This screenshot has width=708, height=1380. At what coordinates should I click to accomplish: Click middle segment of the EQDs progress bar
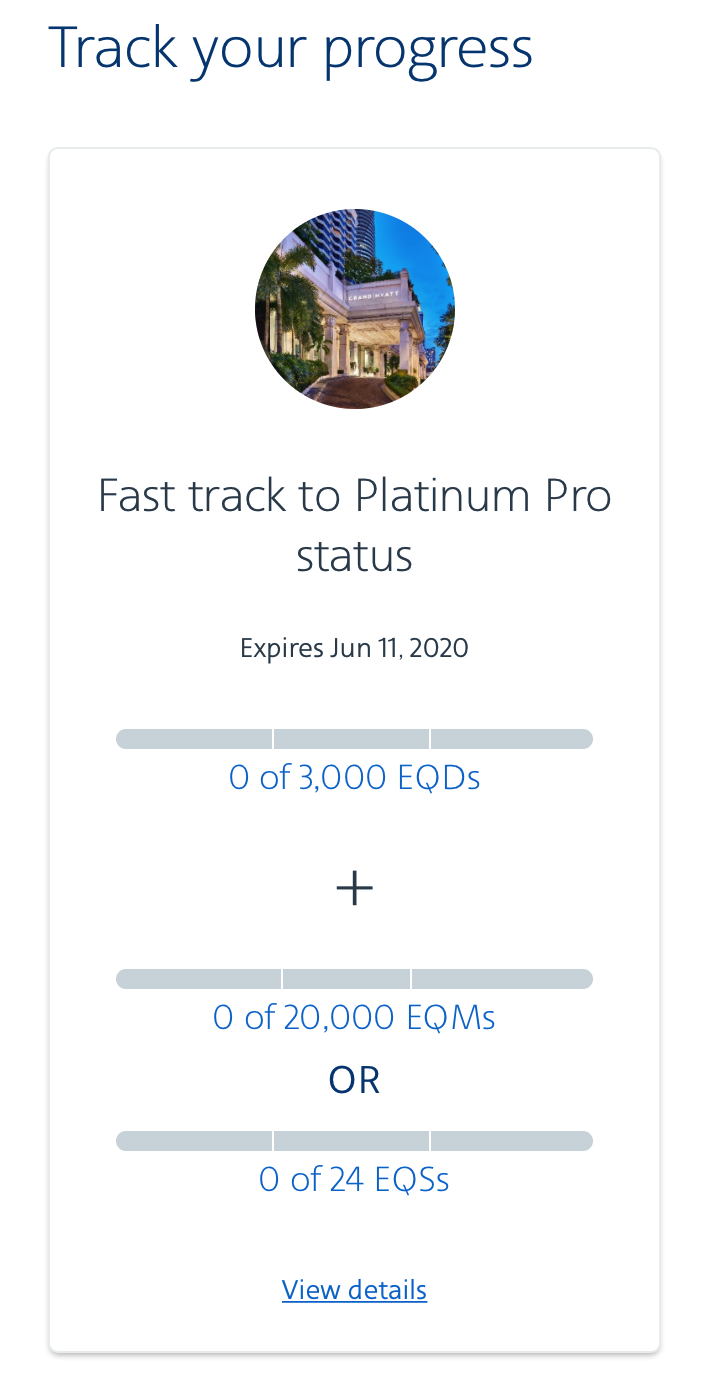coord(352,739)
